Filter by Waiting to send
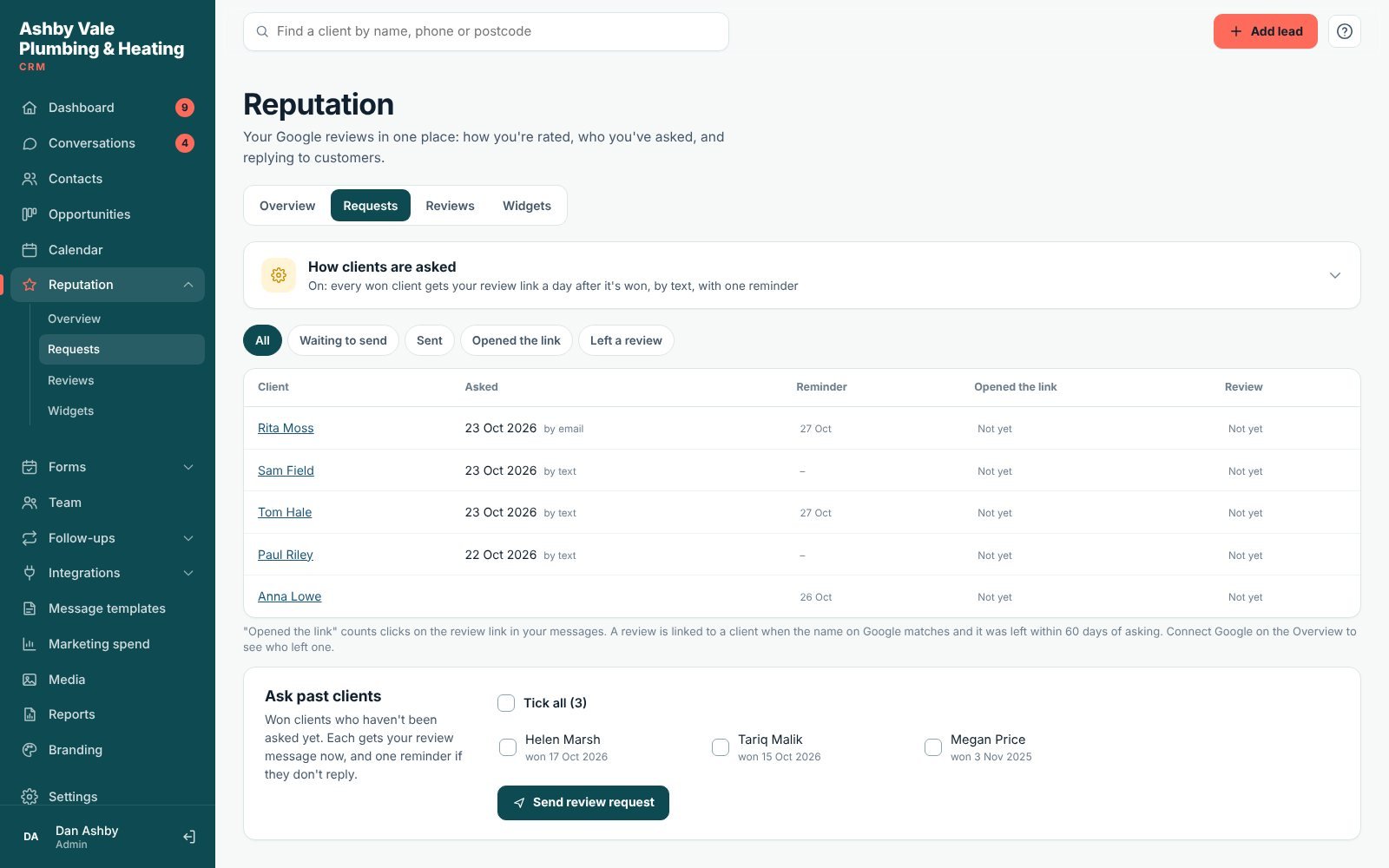This screenshot has height=868, width=1389. [343, 340]
